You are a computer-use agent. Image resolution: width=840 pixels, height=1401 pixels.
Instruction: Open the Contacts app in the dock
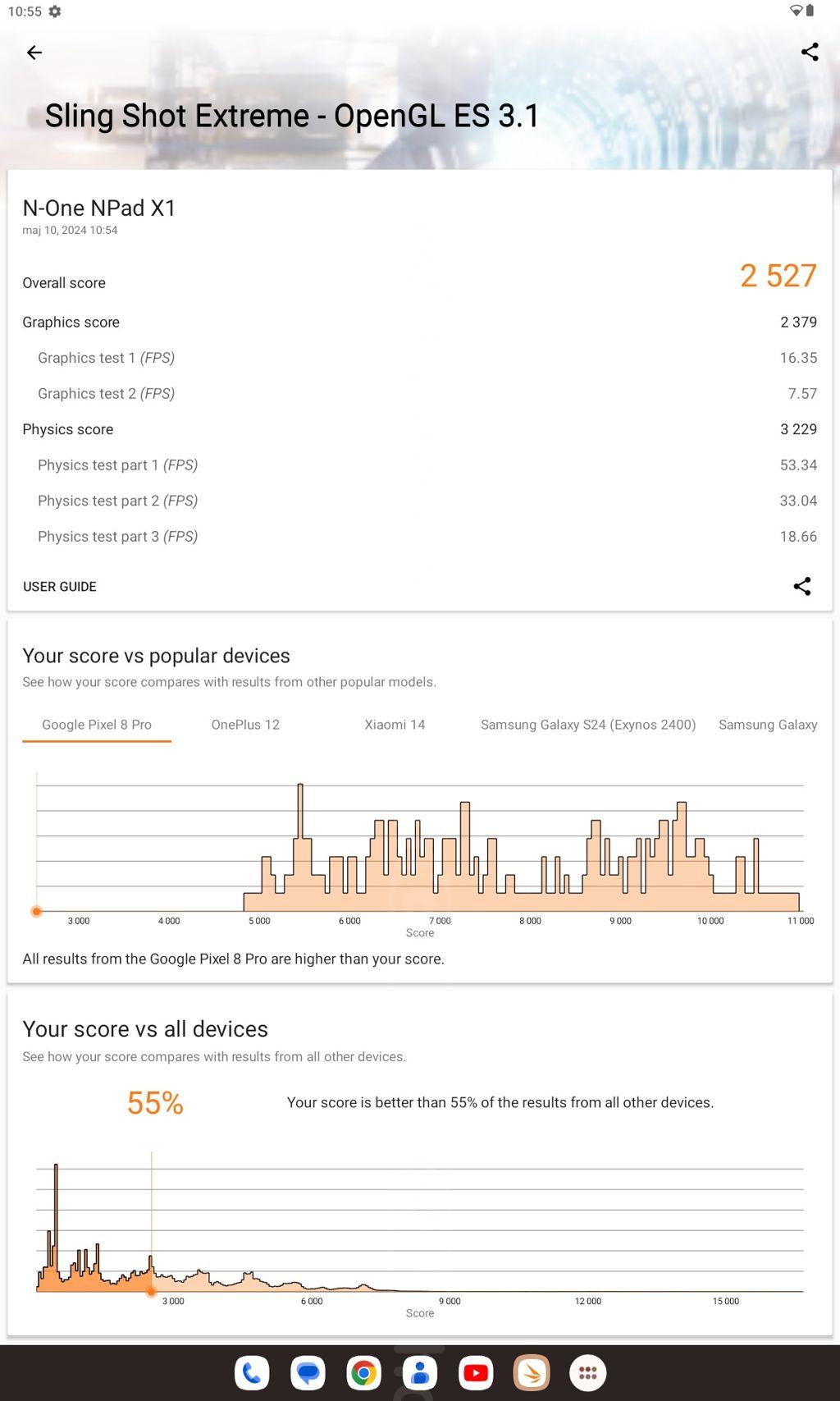pyautogui.click(x=420, y=1372)
